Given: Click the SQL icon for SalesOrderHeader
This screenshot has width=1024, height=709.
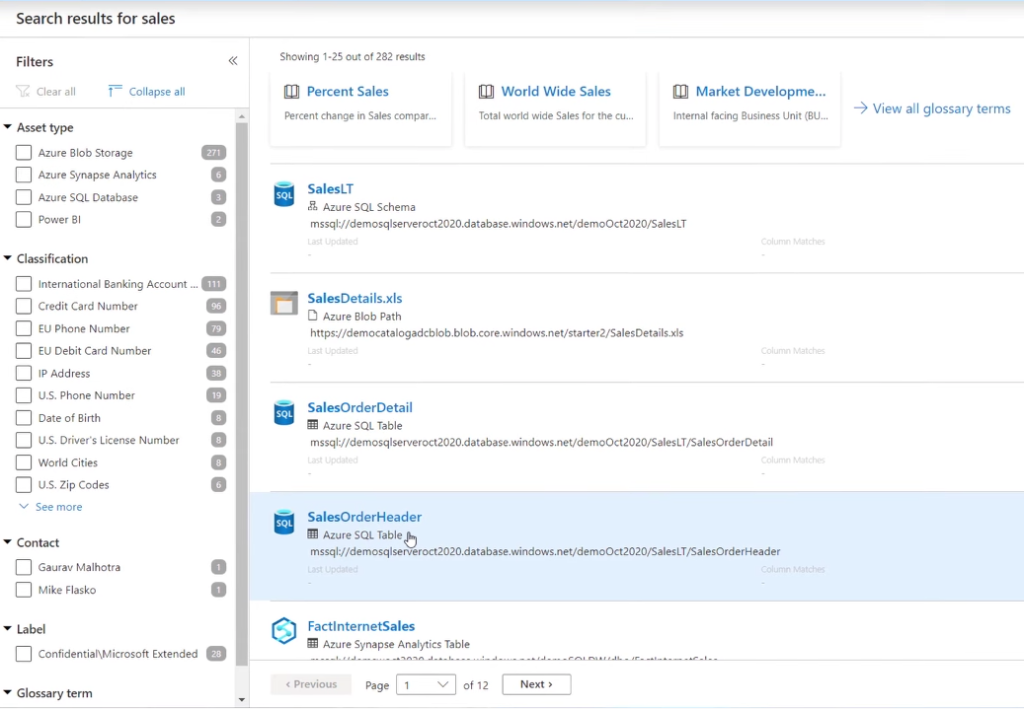Looking at the screenshot, I should (284, 522).
